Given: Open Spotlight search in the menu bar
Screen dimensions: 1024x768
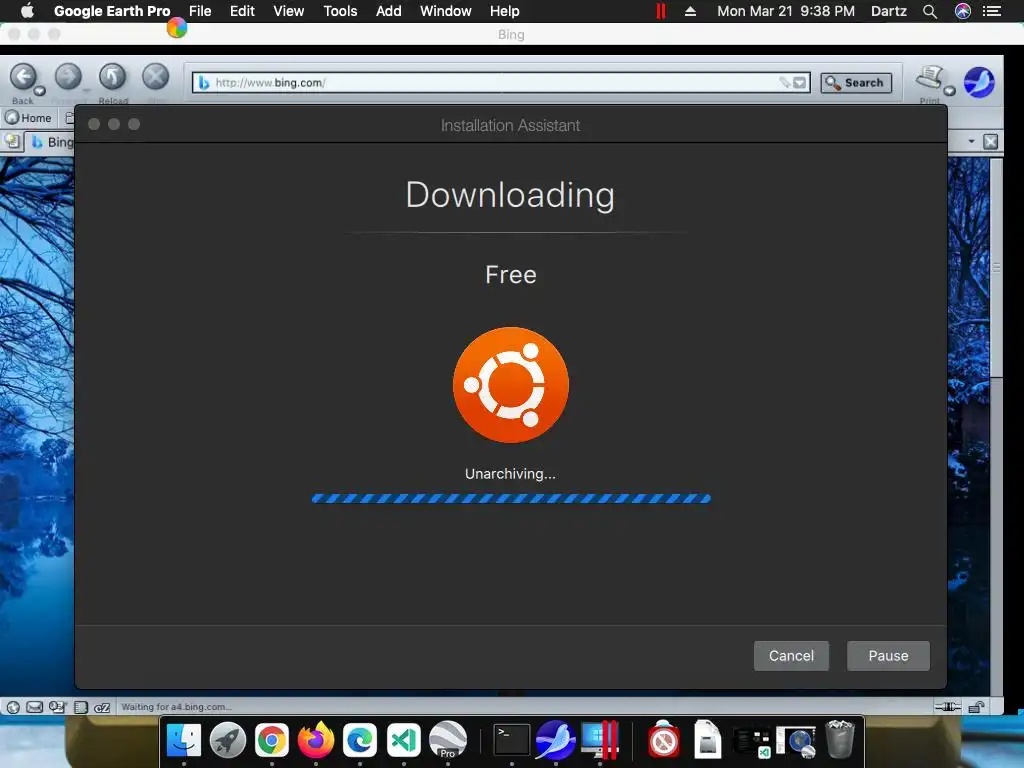Looking at the screenshot, I should coord(930,11).
